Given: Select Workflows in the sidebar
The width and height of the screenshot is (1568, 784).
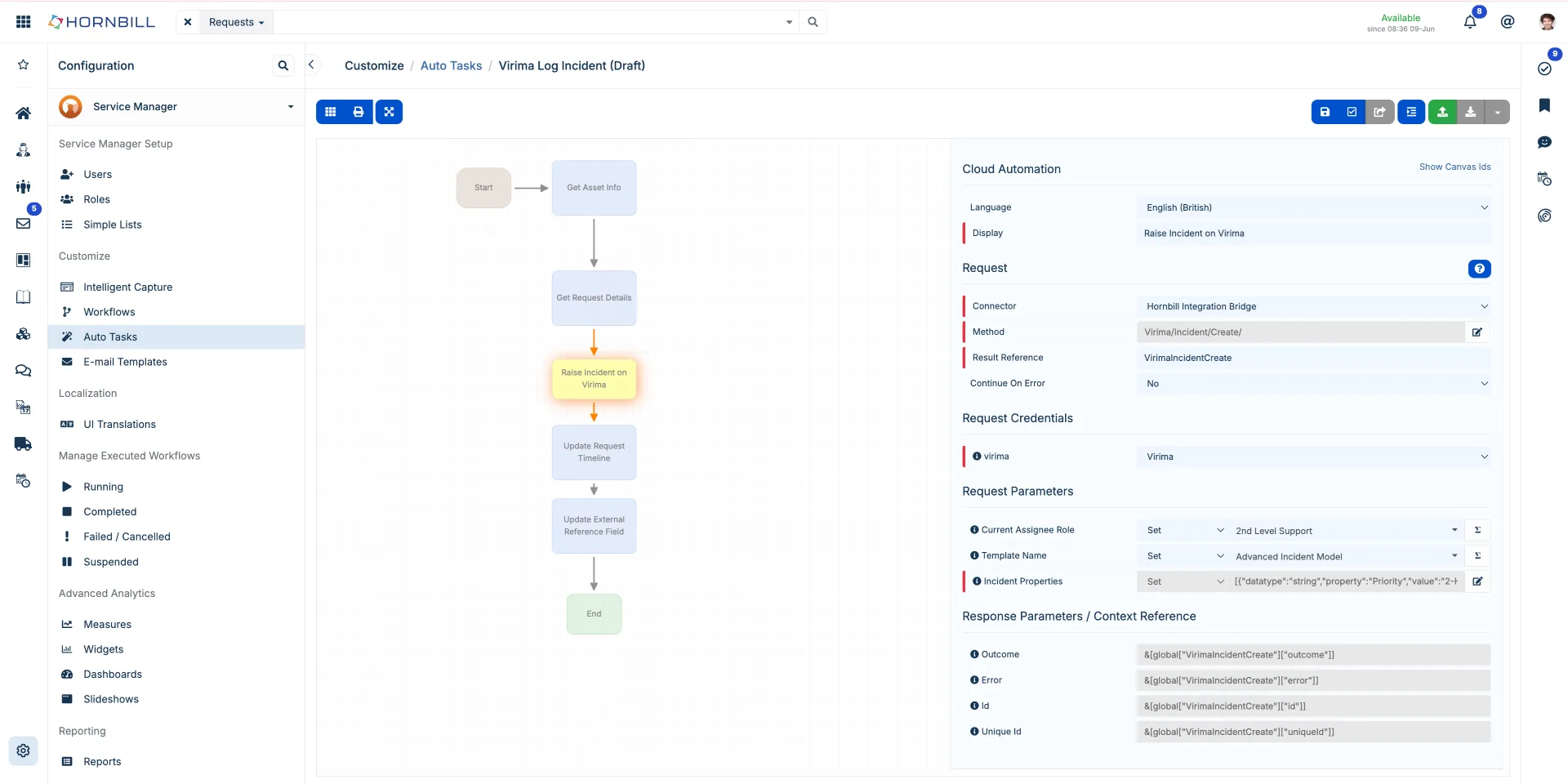Looking at the screenshot, I should [x=109, y=312].
